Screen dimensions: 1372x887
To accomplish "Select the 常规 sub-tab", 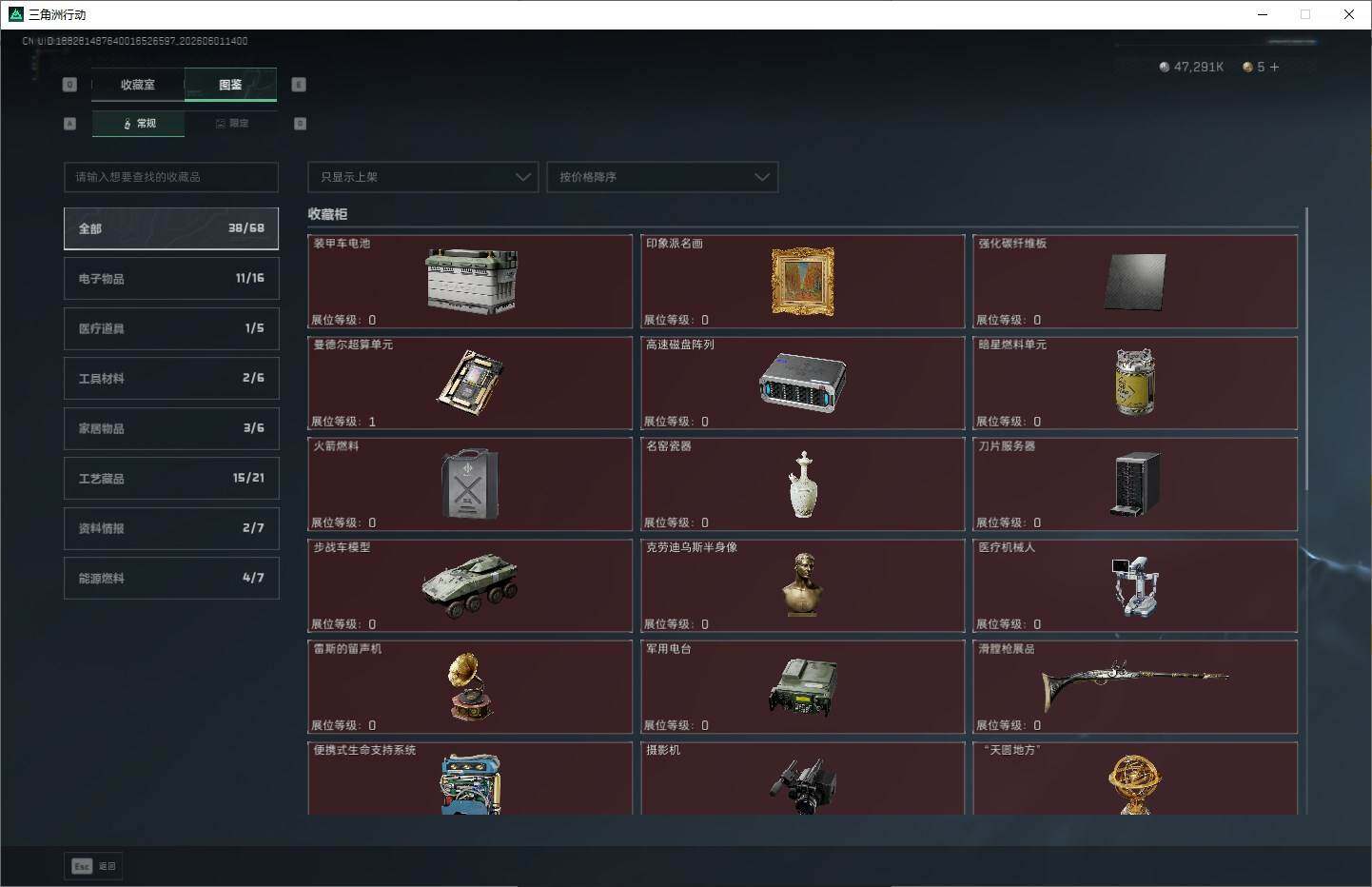I will tap(139, 124).
